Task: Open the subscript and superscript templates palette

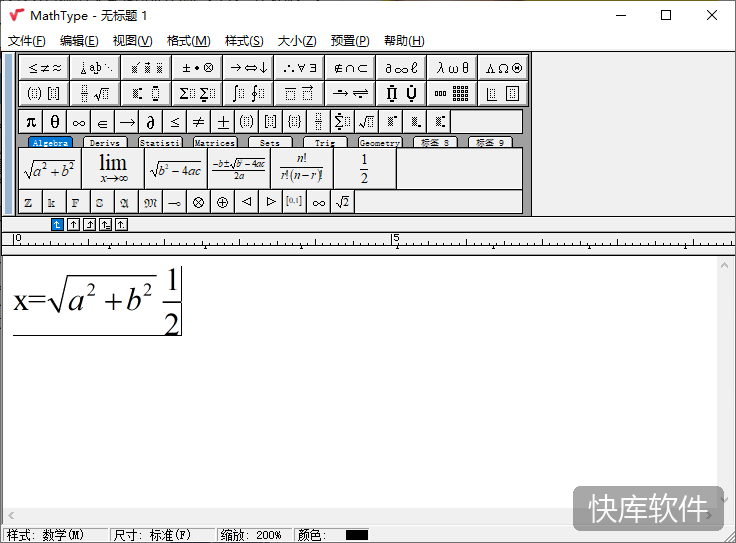Action: click(146, 93)
